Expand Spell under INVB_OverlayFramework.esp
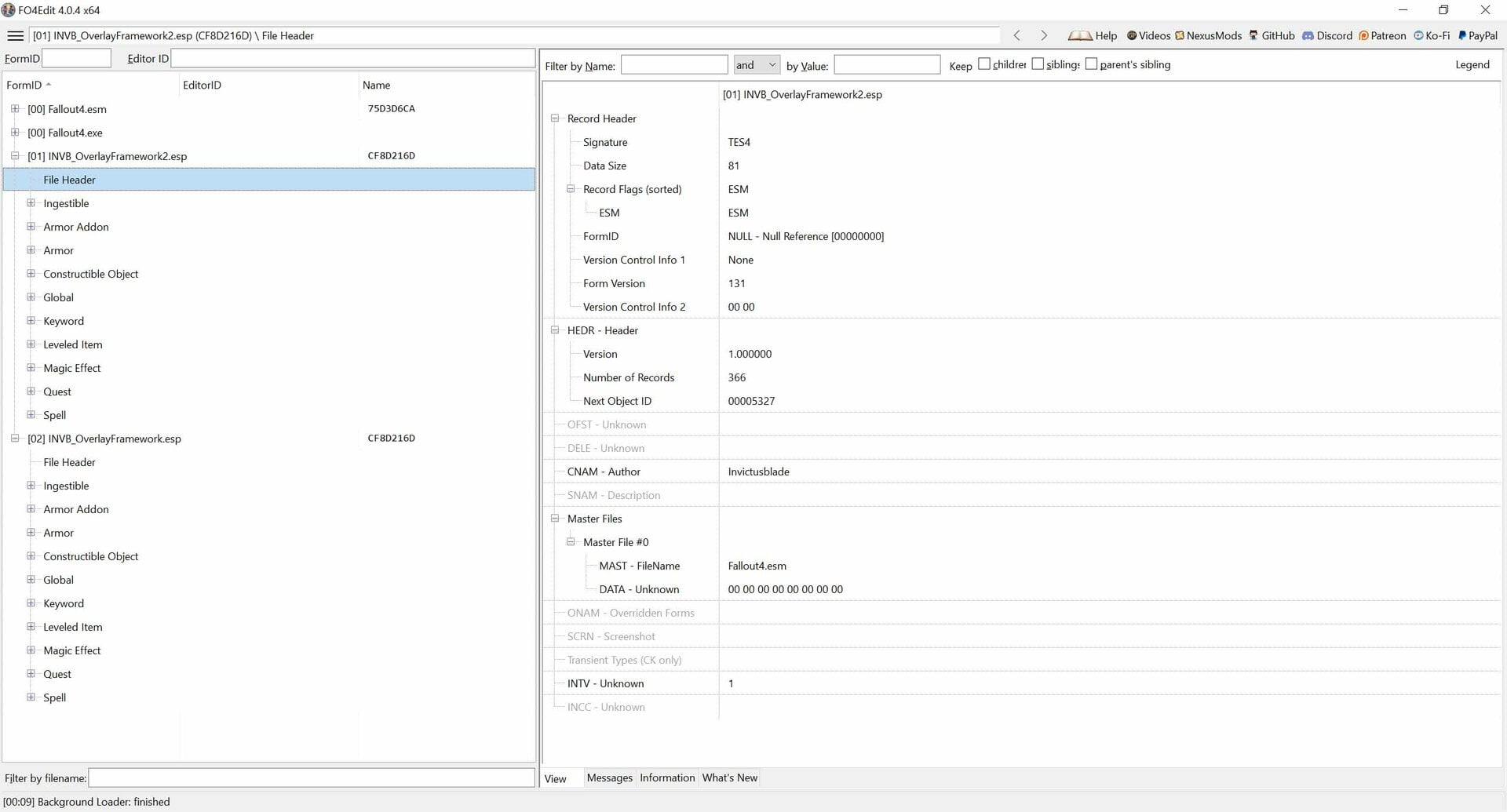Screen dimensions: 1507x812 pos(31,697)
